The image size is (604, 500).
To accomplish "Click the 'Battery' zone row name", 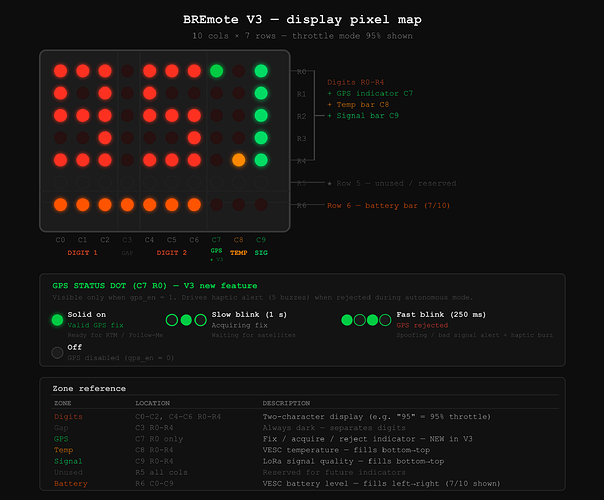I will (71, 483).
